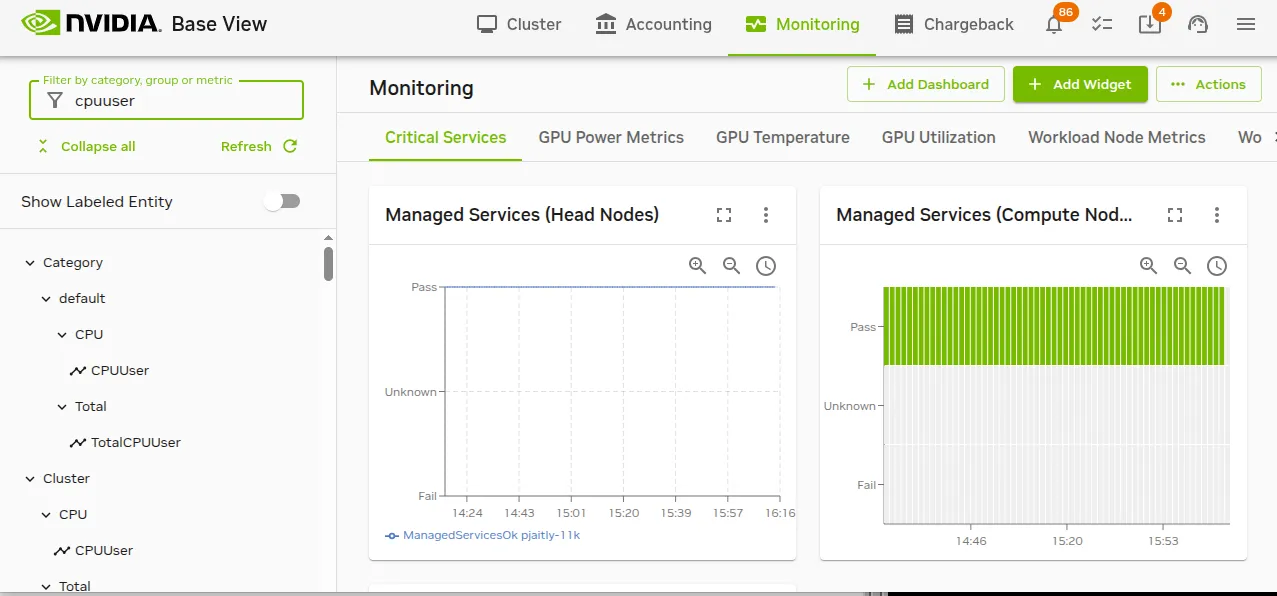1277x596 pixels.
Task: Switch to GPU Power Metrics tab
Action: pos(611,137)
